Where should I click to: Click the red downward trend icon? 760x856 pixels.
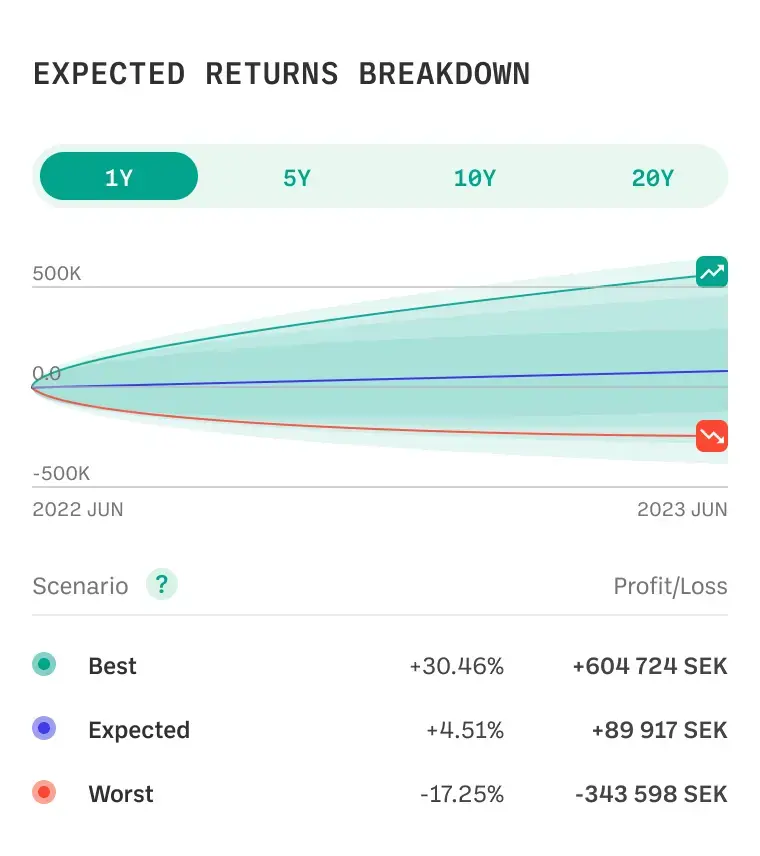[712, 436]
